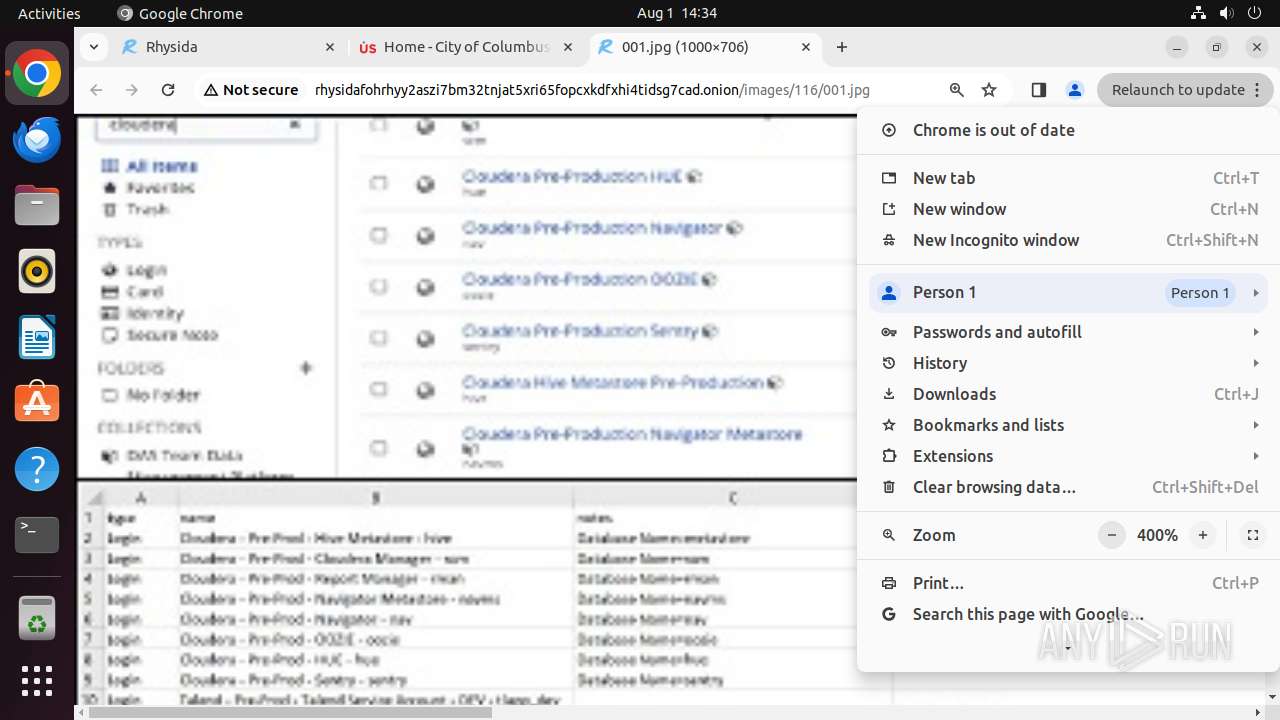Select the 001.jpg (1000×706) tab
The image size is (1280, 720).
coord(704,47)
